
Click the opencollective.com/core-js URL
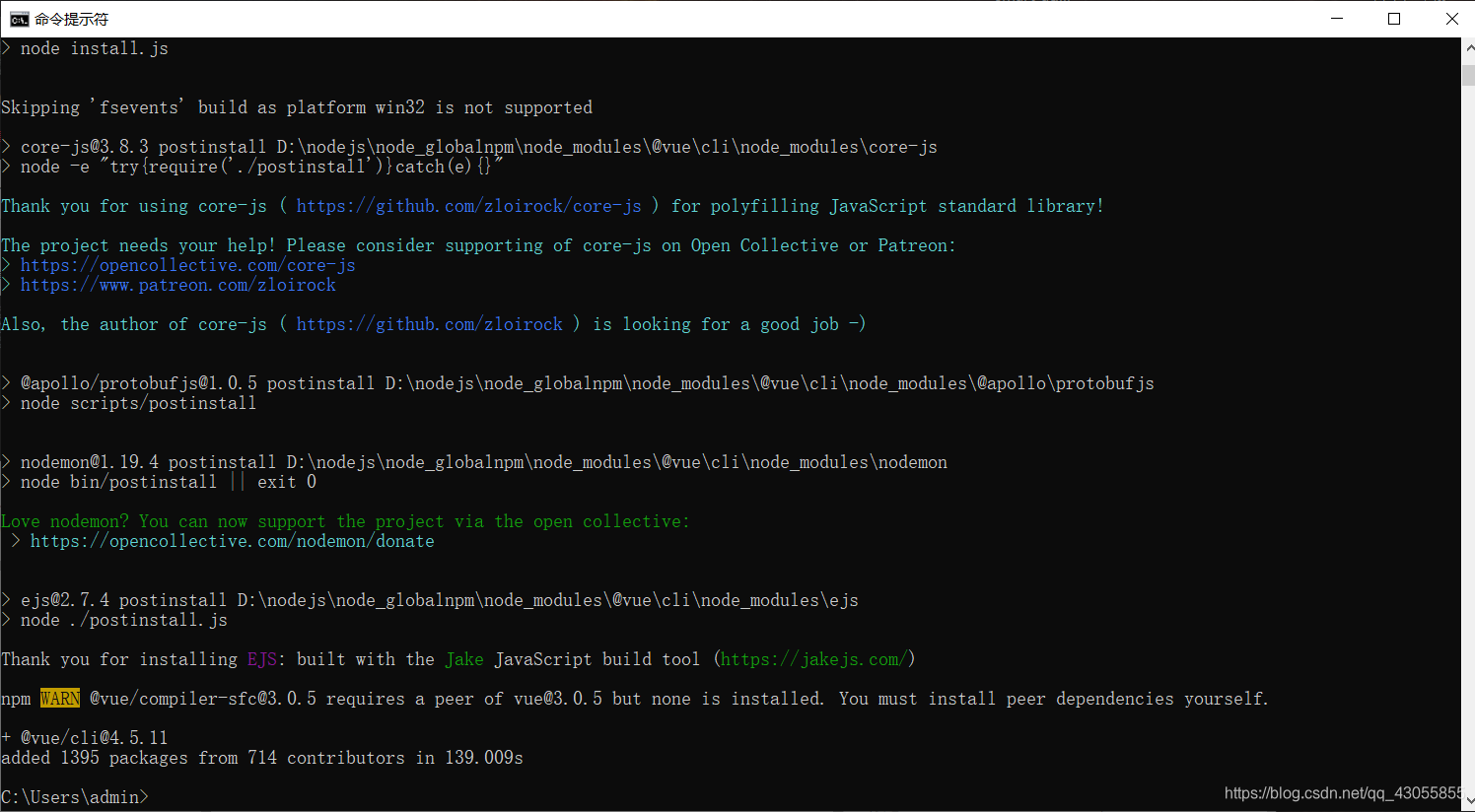[x=188, y=265]
